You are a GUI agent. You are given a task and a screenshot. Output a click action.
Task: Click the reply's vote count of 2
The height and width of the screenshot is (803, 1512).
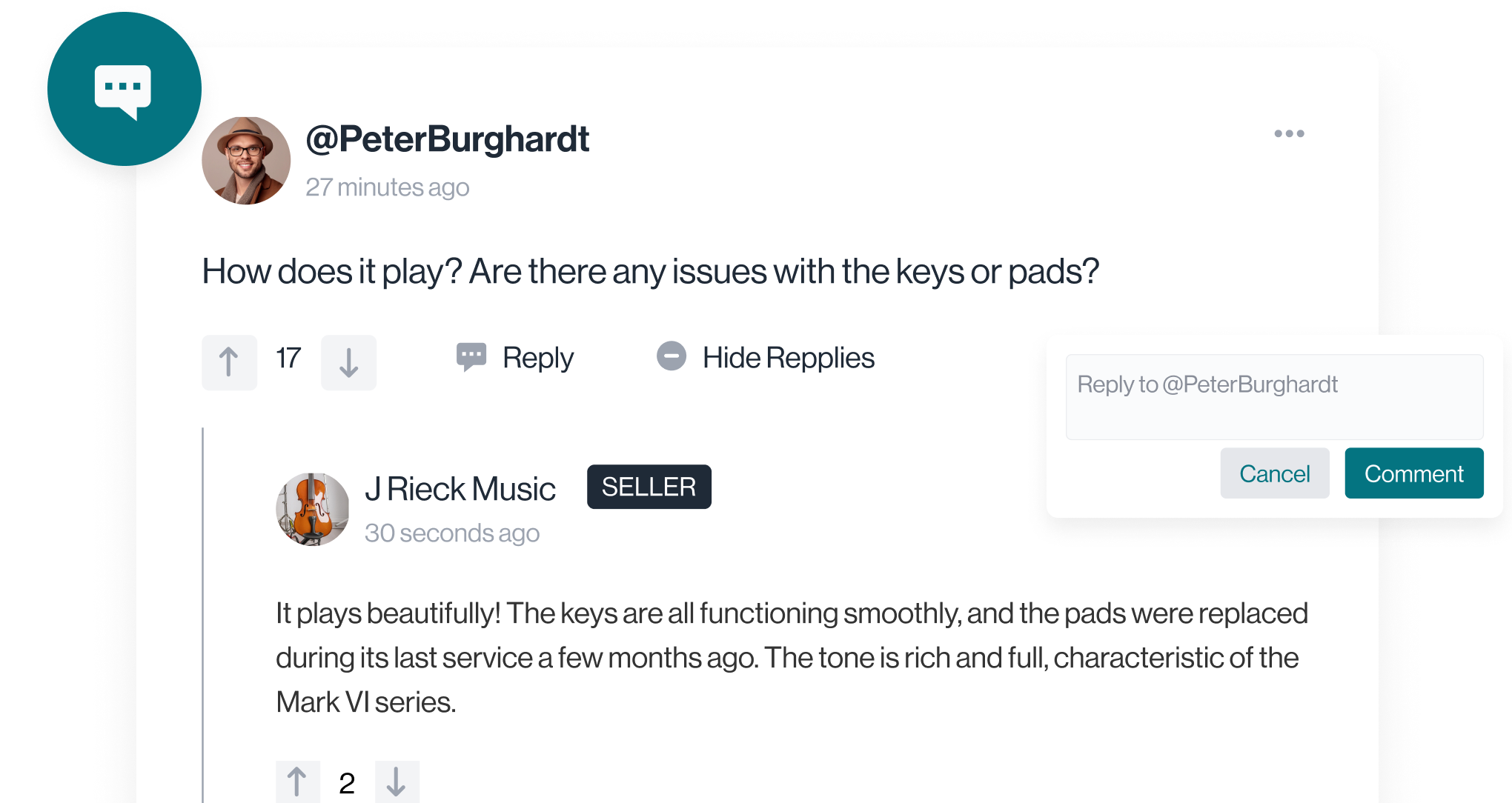(x=347, y=783)
